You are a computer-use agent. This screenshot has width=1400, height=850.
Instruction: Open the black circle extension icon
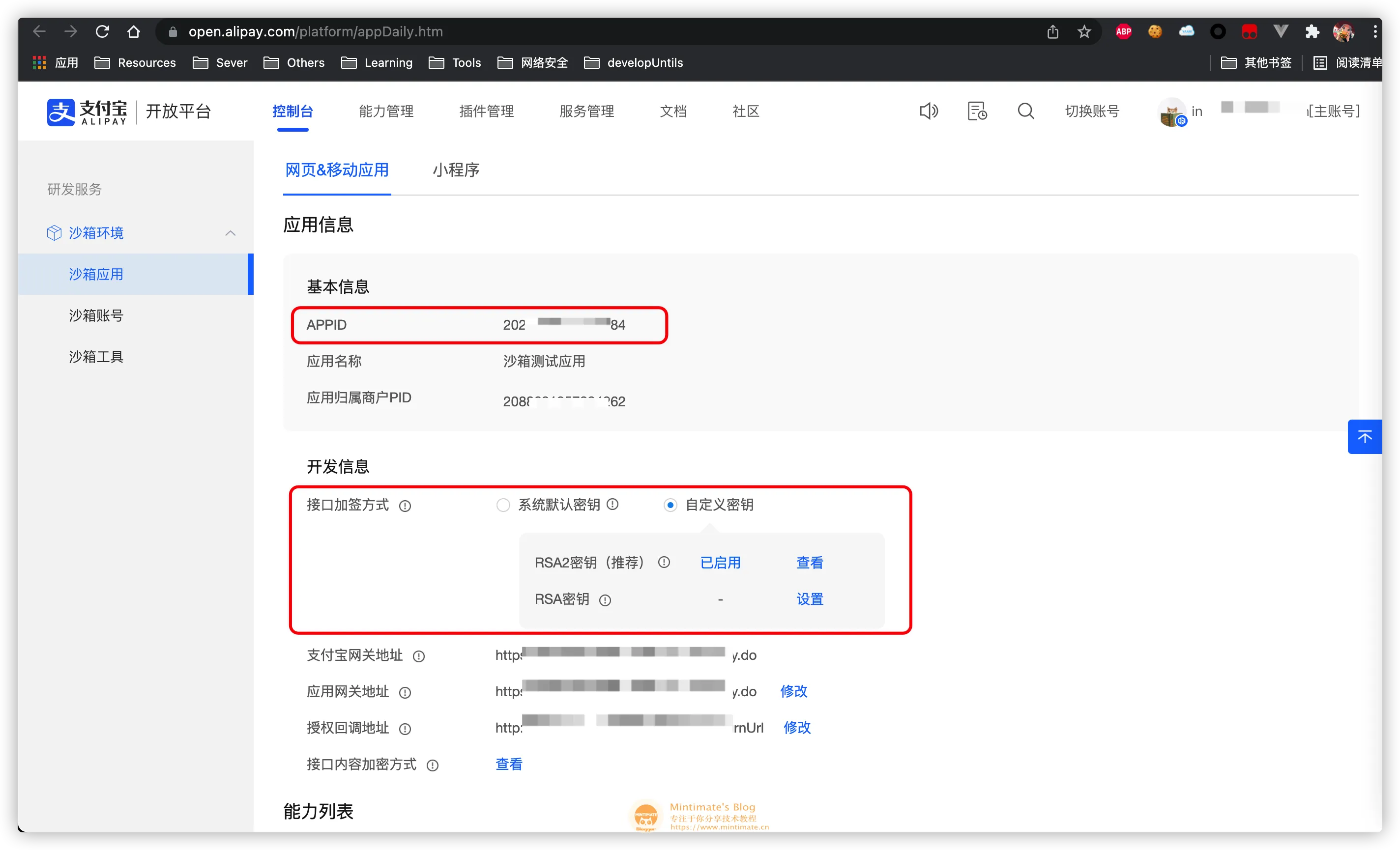click(x=1218, y=32)
